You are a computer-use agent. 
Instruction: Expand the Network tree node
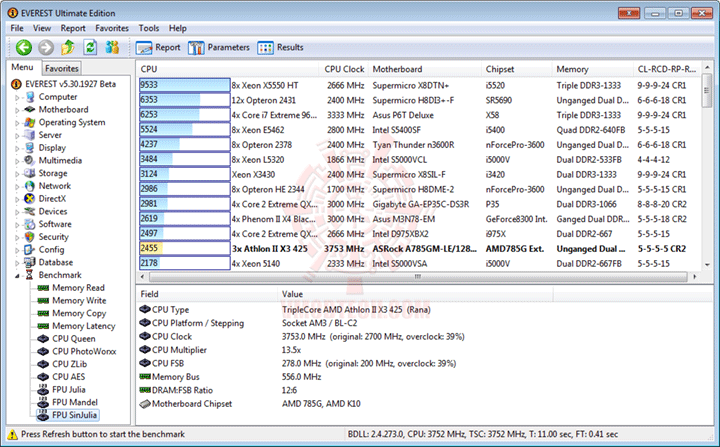pyautogui.click(x=17, y=187)
